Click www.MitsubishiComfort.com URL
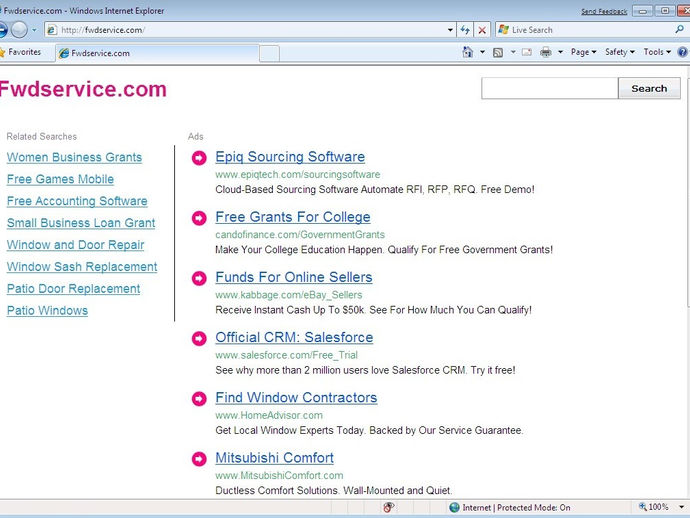Image resolution: width=690 pixels, height=518 pixels. (x=279, y=476)
